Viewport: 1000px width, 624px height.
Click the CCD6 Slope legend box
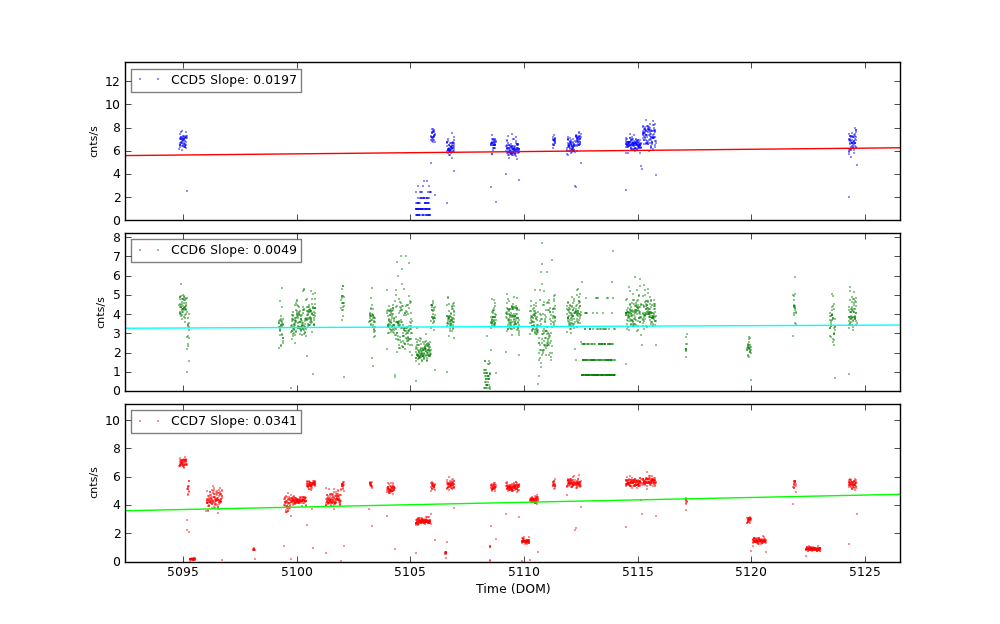click(215, 250)
